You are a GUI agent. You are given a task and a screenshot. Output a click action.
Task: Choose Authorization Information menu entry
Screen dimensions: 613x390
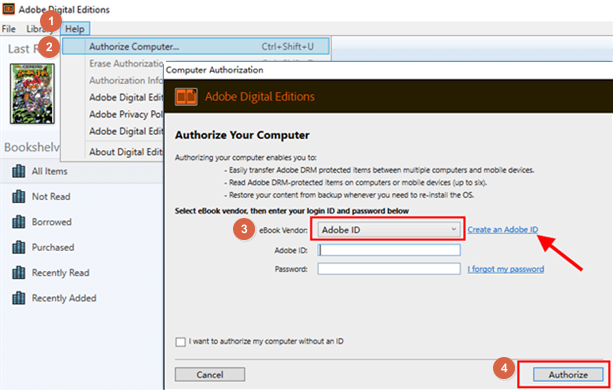(125, 81)
